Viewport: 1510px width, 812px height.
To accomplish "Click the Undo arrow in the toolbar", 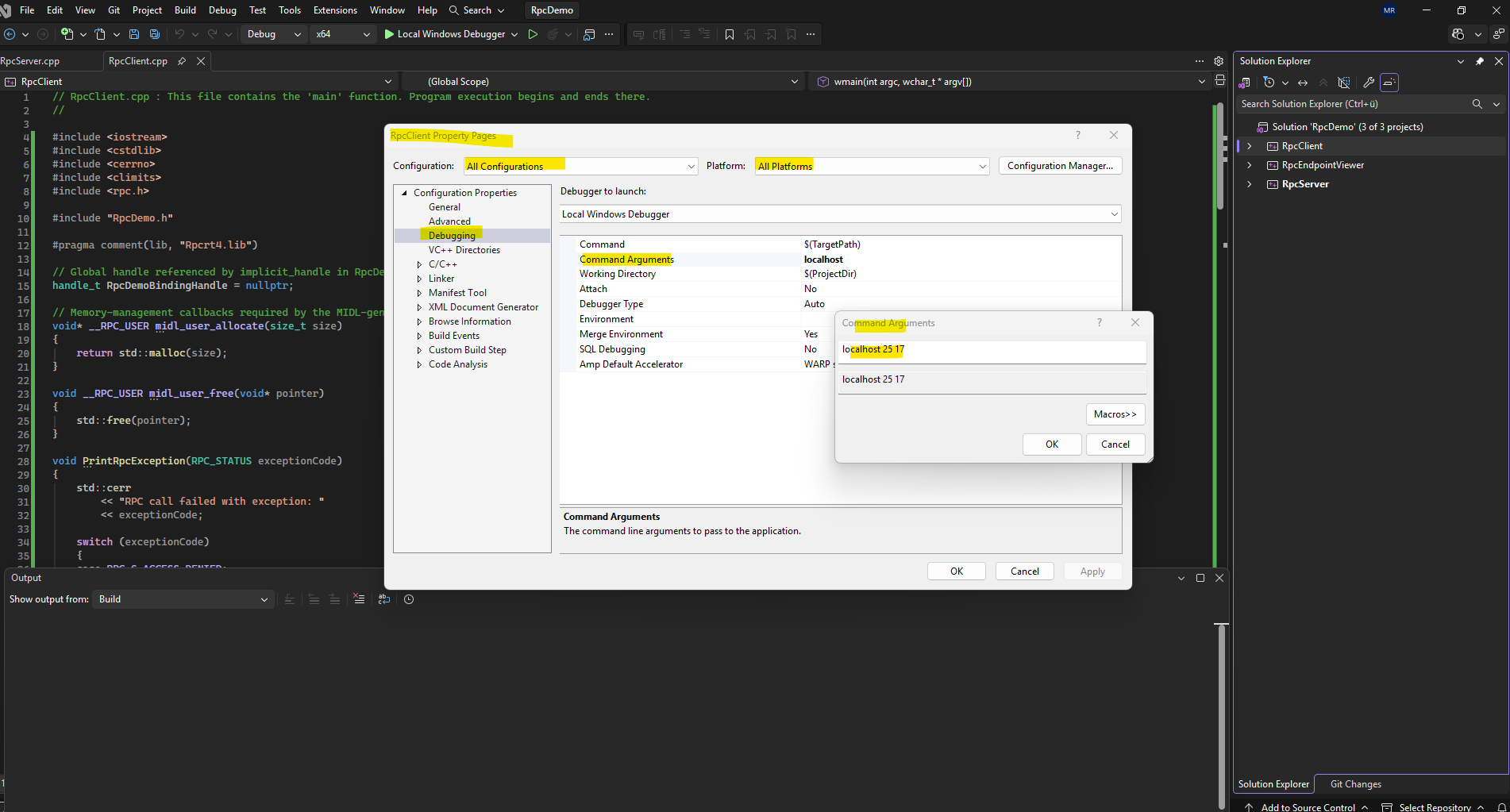I will pos(179,34).
